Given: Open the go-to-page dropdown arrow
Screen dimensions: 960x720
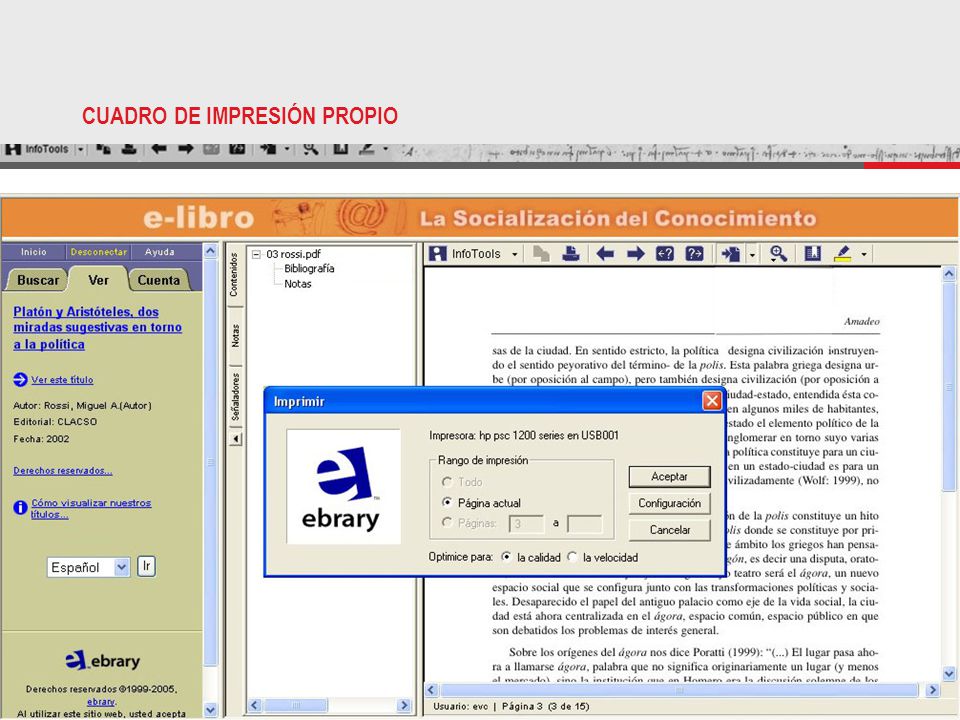Looking at the screenshot, I should pyautogui.click(x=752, y=254).
